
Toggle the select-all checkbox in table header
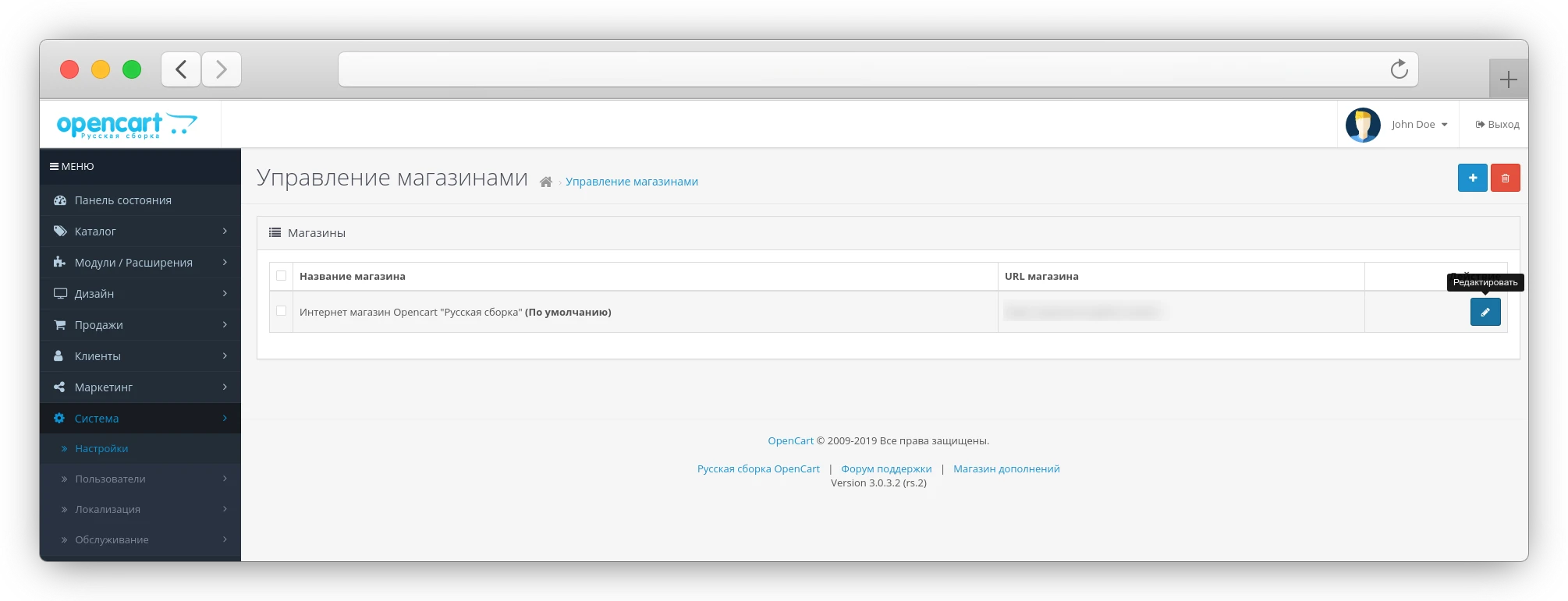point(282,276)
